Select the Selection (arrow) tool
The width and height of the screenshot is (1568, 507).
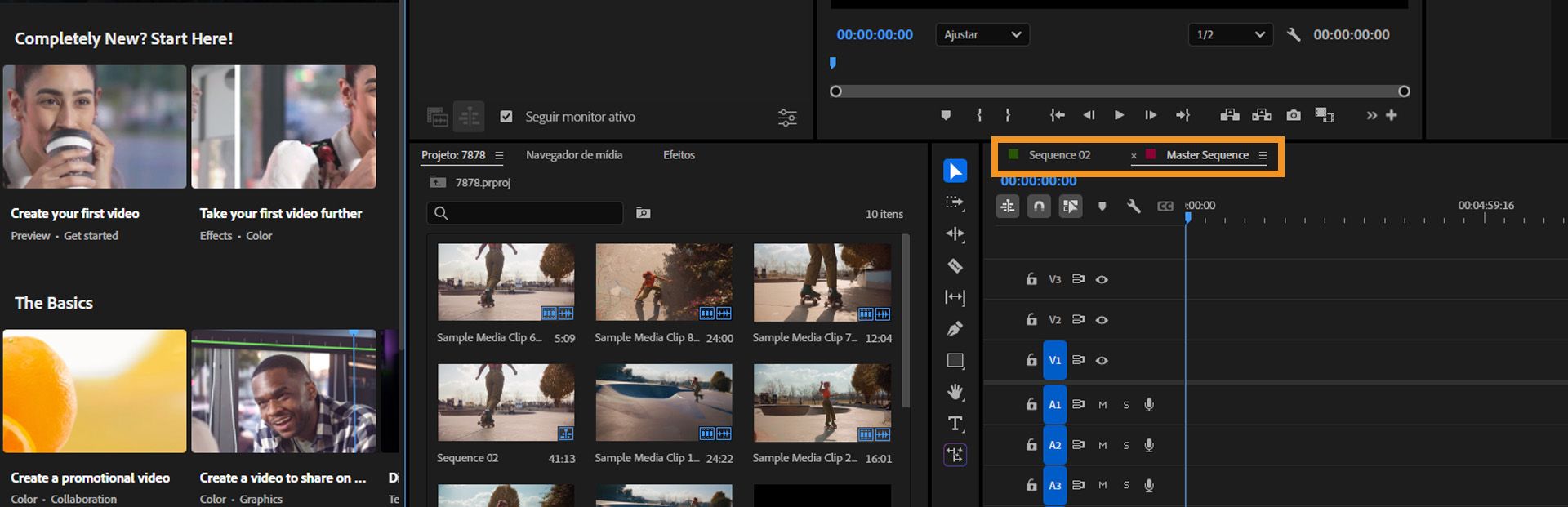pyautogui.click(x=955, y=171)
